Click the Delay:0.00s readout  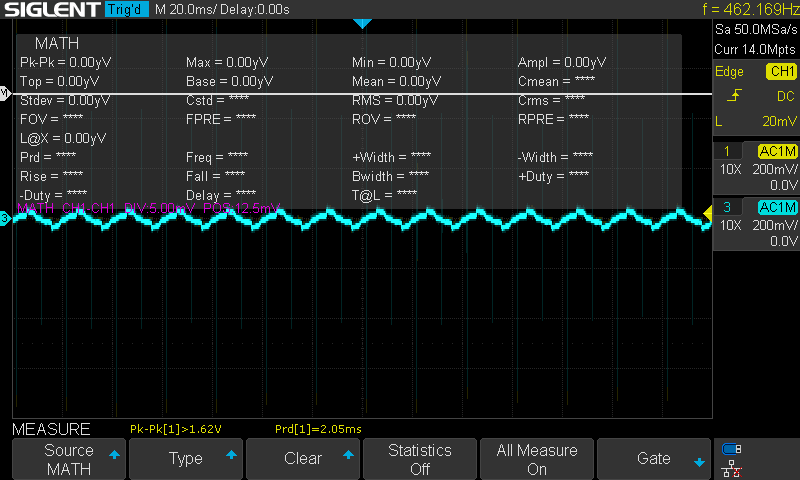coord(255,9)
